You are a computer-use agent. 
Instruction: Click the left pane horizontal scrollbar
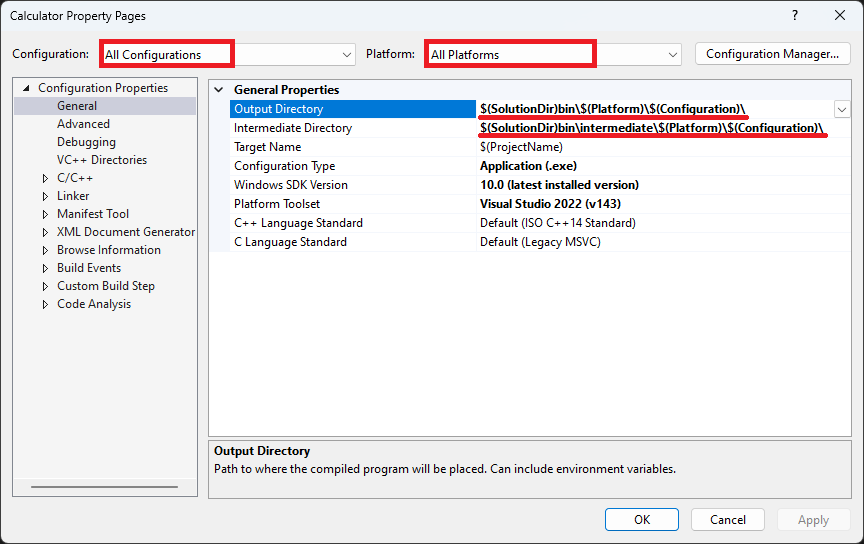(x=105, y=487)
